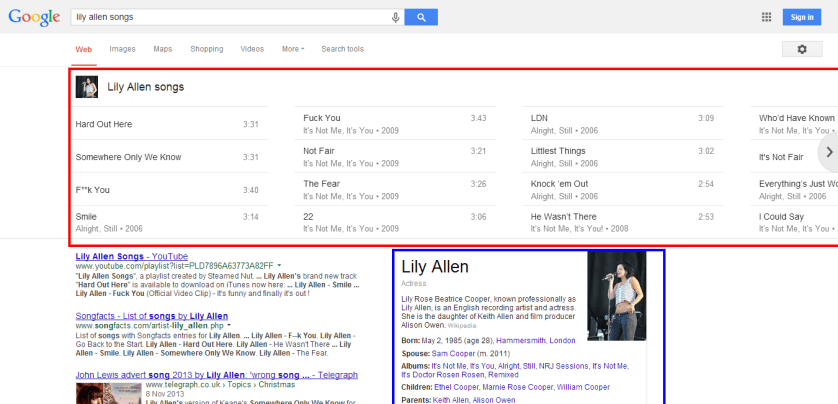Open the Google apps grid icon
This screenshot has height=404, width=838.
[766, 17]
